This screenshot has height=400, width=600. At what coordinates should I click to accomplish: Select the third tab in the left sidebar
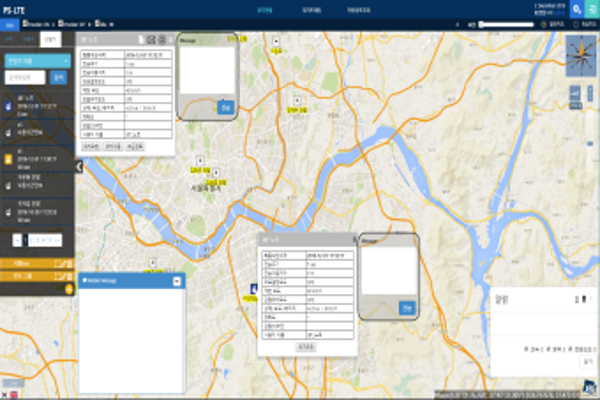pos(49,37)
